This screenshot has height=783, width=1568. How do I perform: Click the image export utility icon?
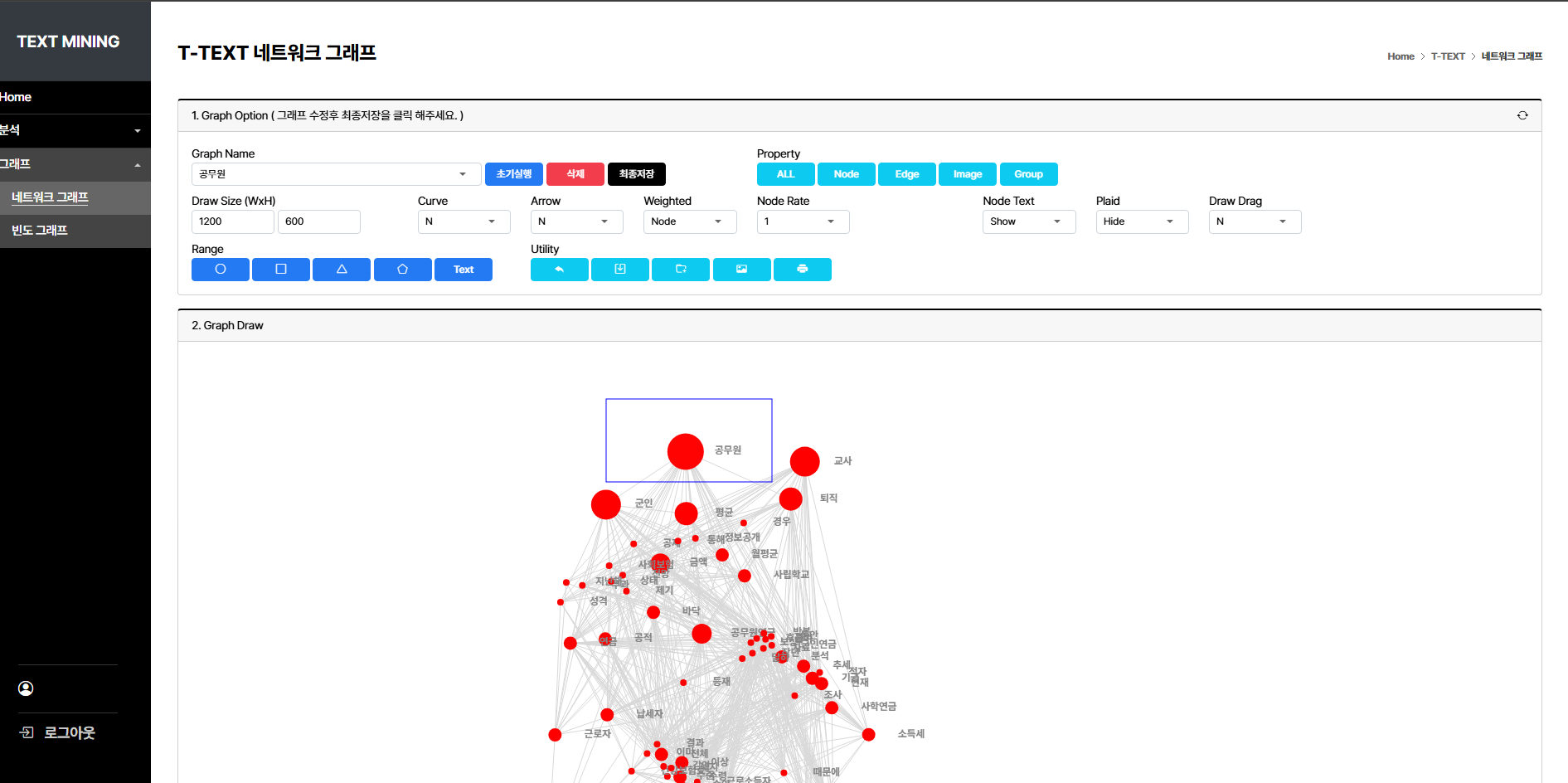pos(741,270)
